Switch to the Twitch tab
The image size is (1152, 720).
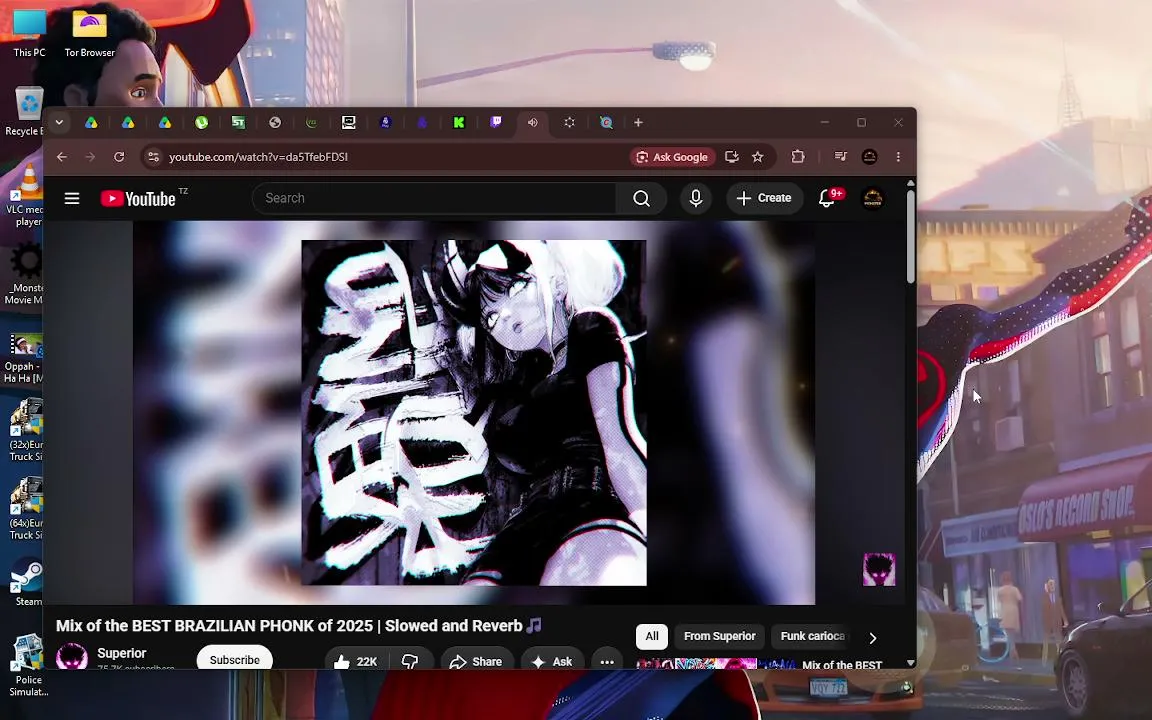pos(496,123)
